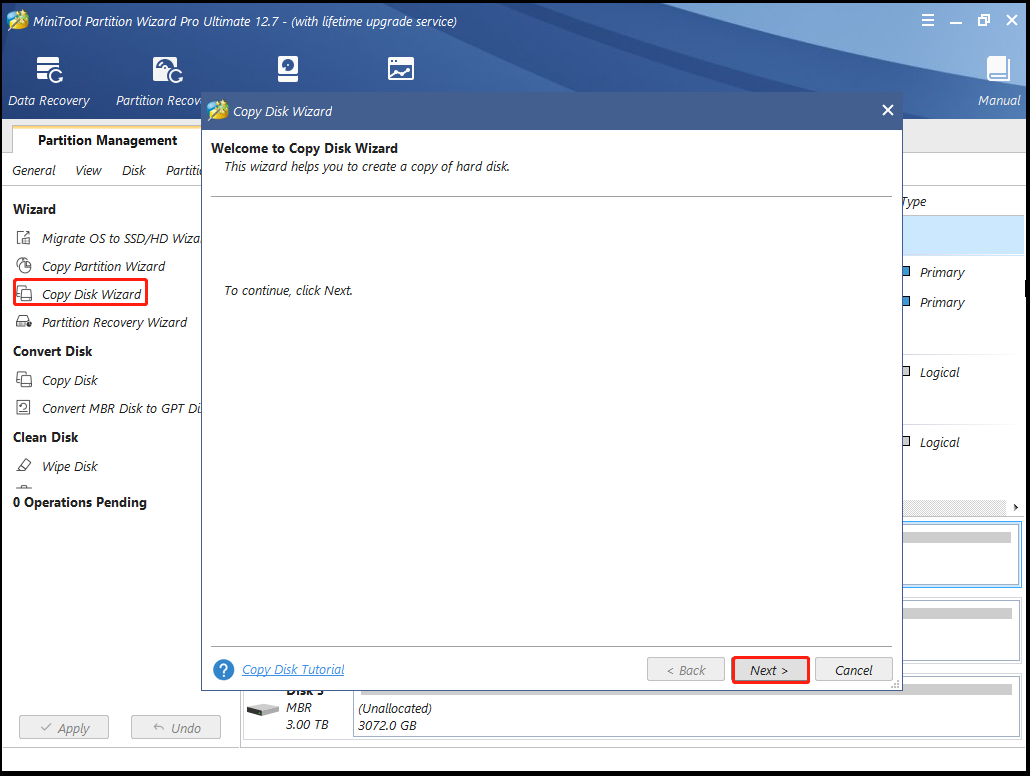Open the Copy Disk Tutorial link
The image size is (1030, 776).
pyautogui.click(x=293, y=670)
